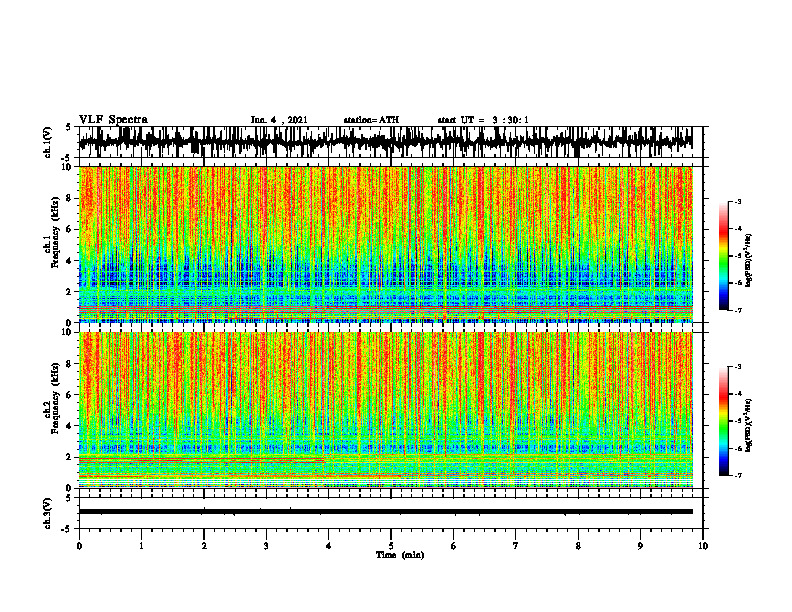This screenshot has height=612, width=792.
Task: Click the "-3" tick on ch.1 colorbar
Action: [738, 201]
